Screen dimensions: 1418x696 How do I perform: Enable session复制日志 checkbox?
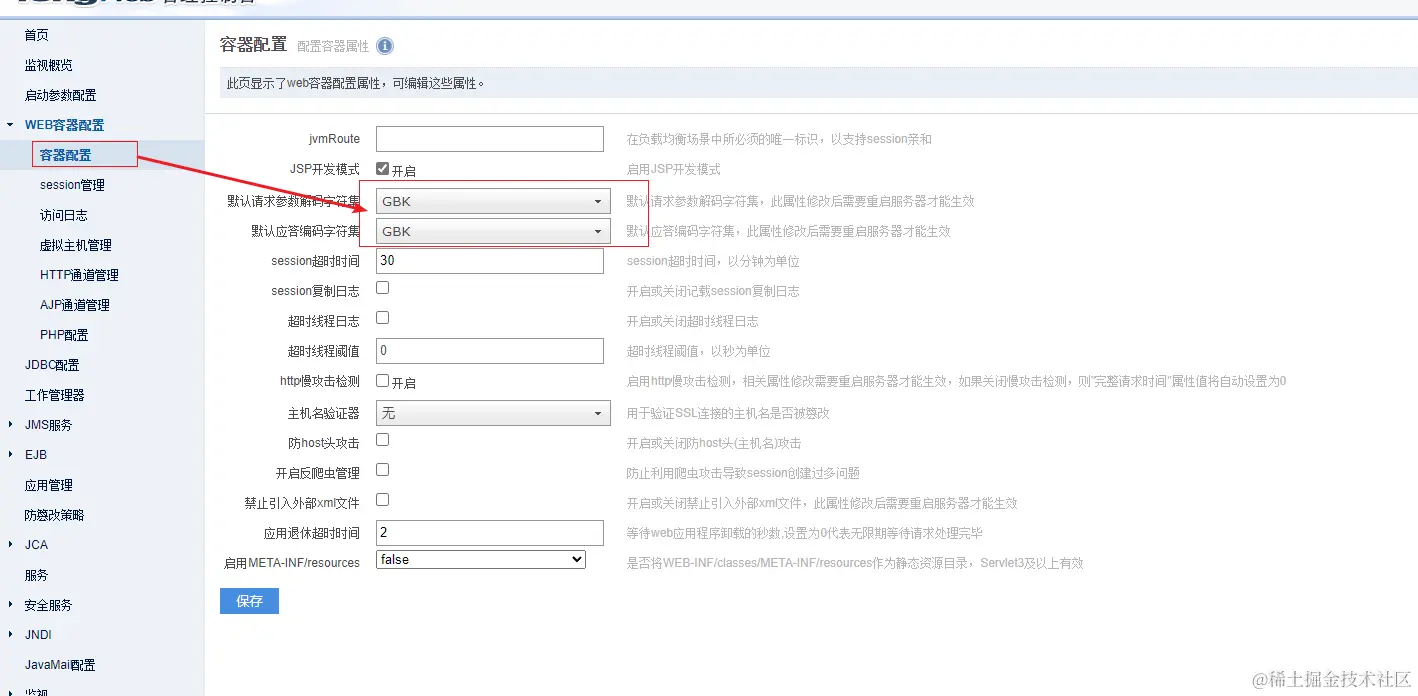382,288
